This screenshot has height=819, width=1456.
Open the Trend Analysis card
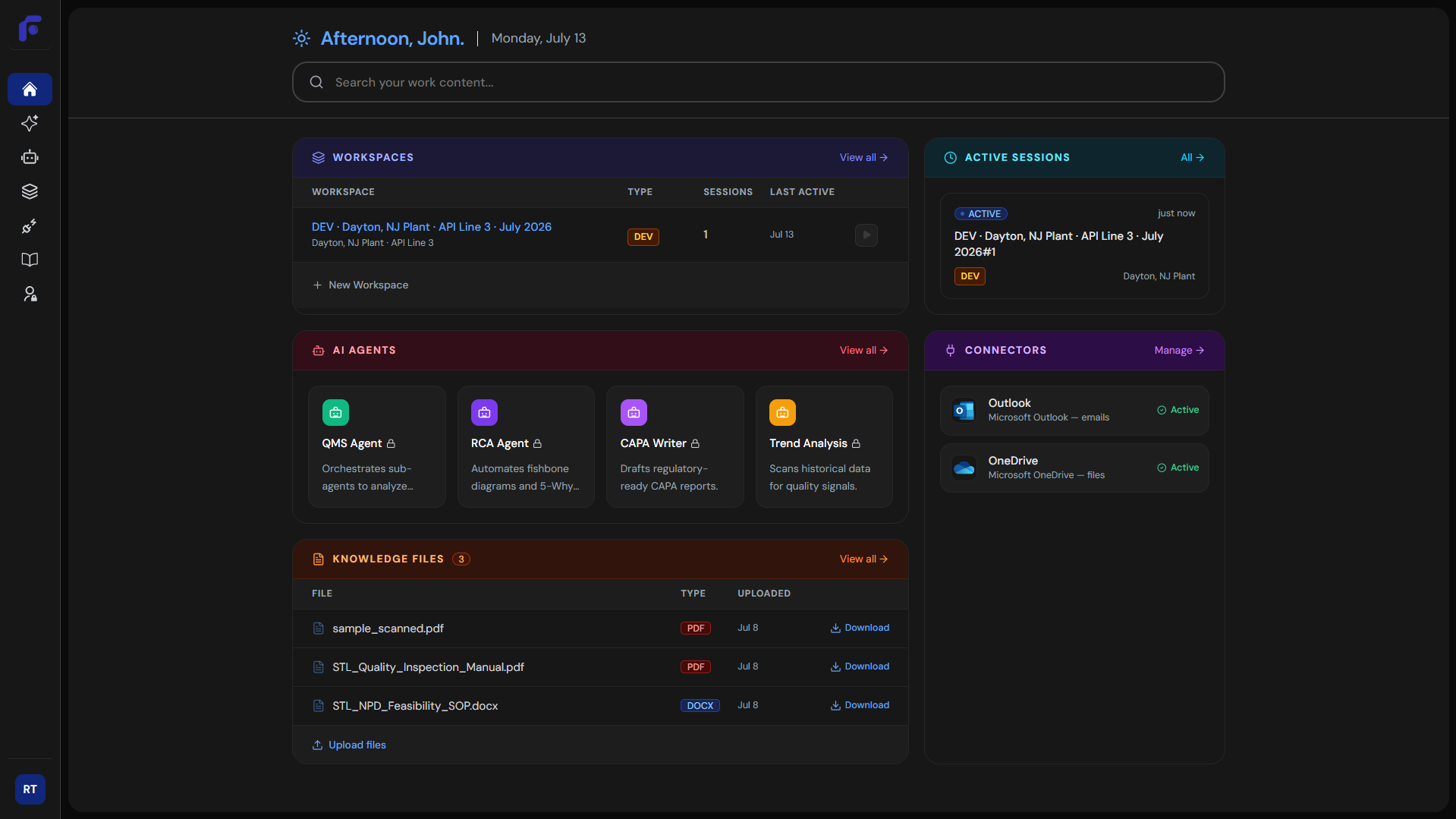coord(824,447)
